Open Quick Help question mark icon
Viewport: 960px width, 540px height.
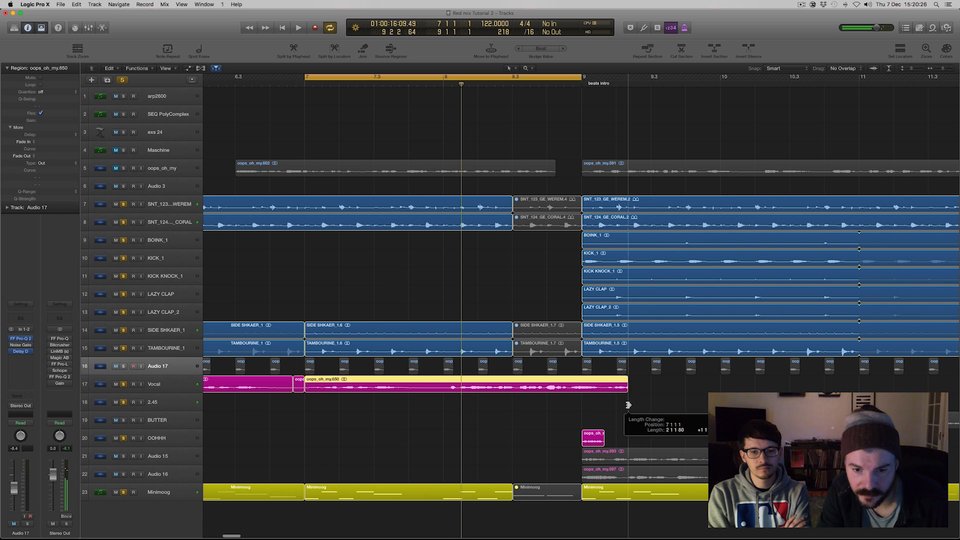[58, 28]
